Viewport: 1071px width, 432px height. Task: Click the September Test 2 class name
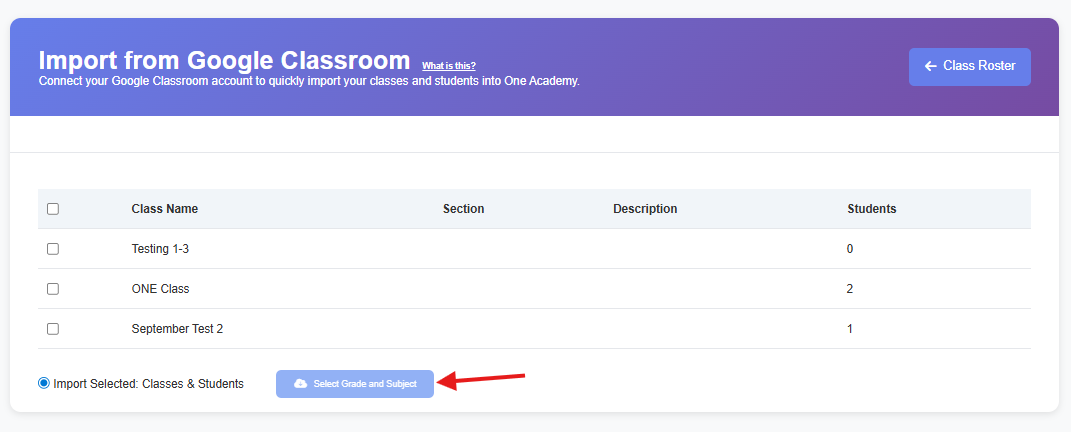tap(177, 329)
